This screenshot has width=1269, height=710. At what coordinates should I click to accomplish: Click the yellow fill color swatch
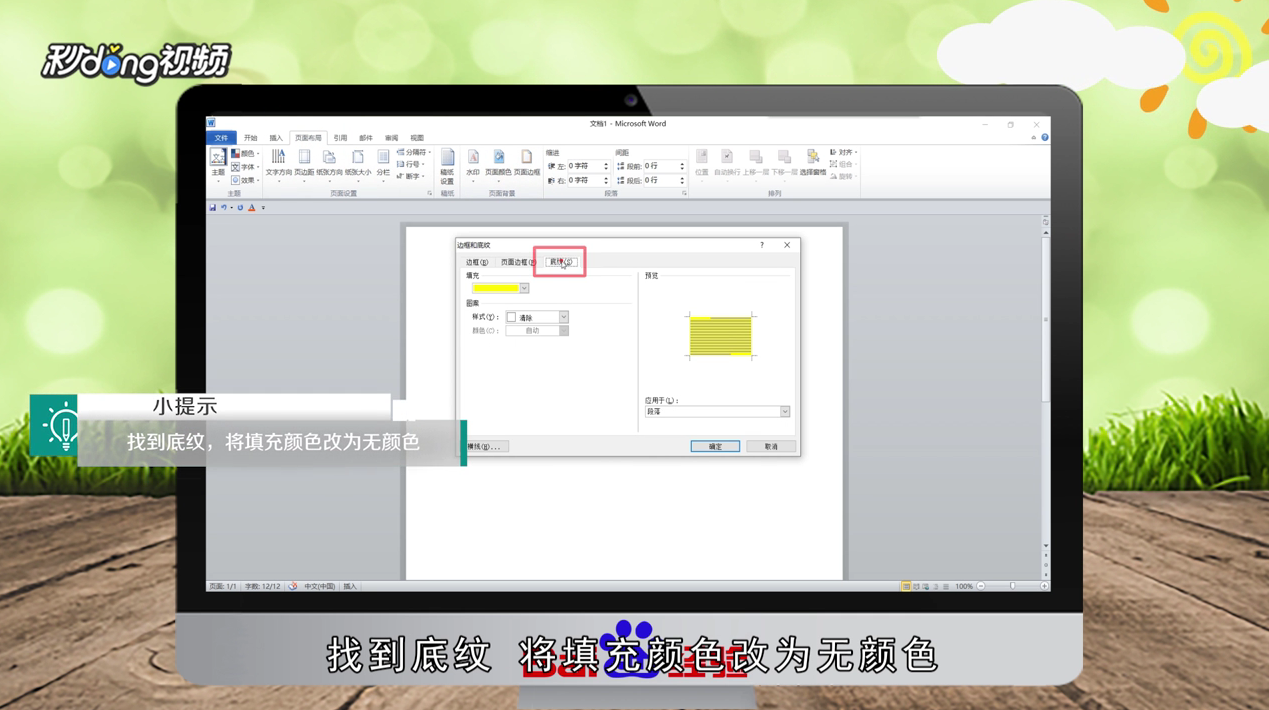tap(495, 288)
